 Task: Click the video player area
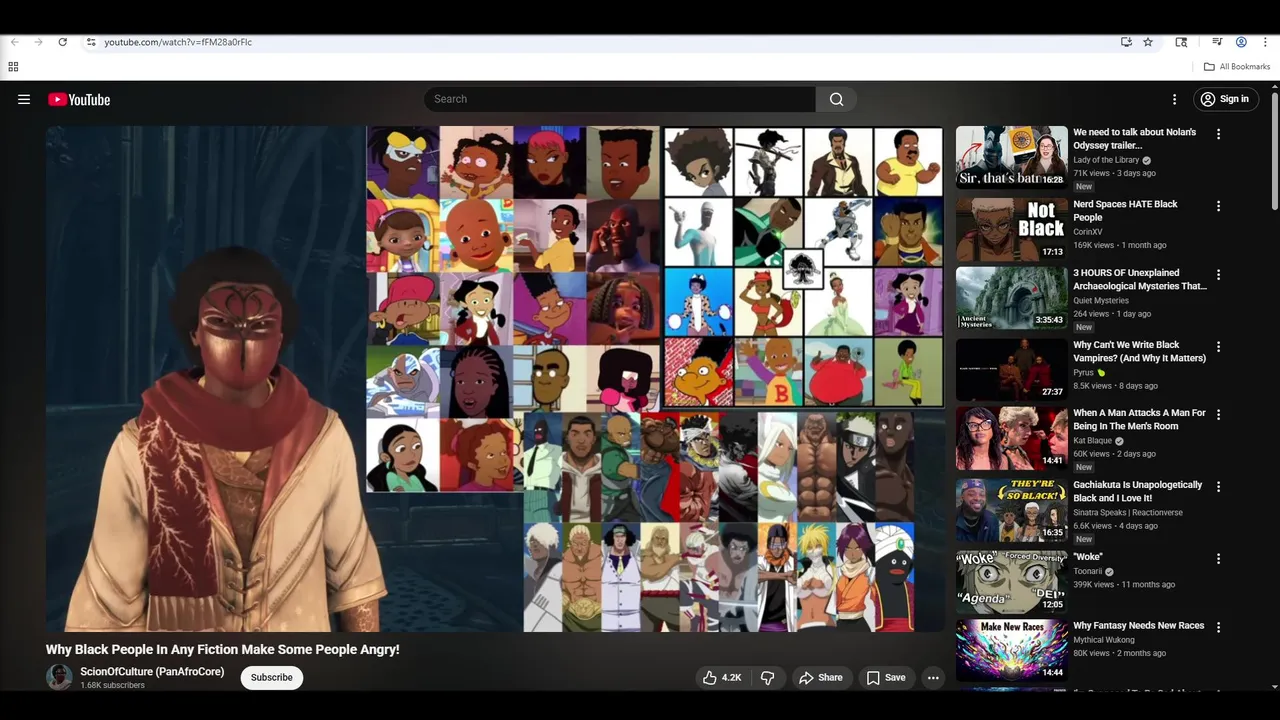495,378
